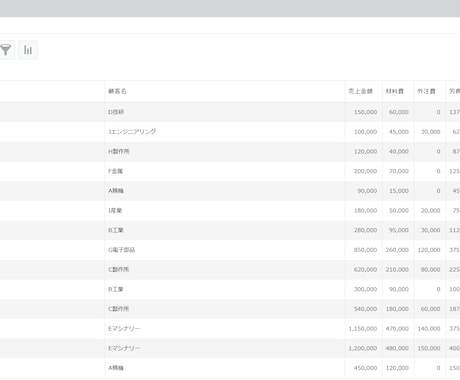Click material cost 60,000 for D技研
Viewport: 460px width, 380px height.
[x=399, y=112]
